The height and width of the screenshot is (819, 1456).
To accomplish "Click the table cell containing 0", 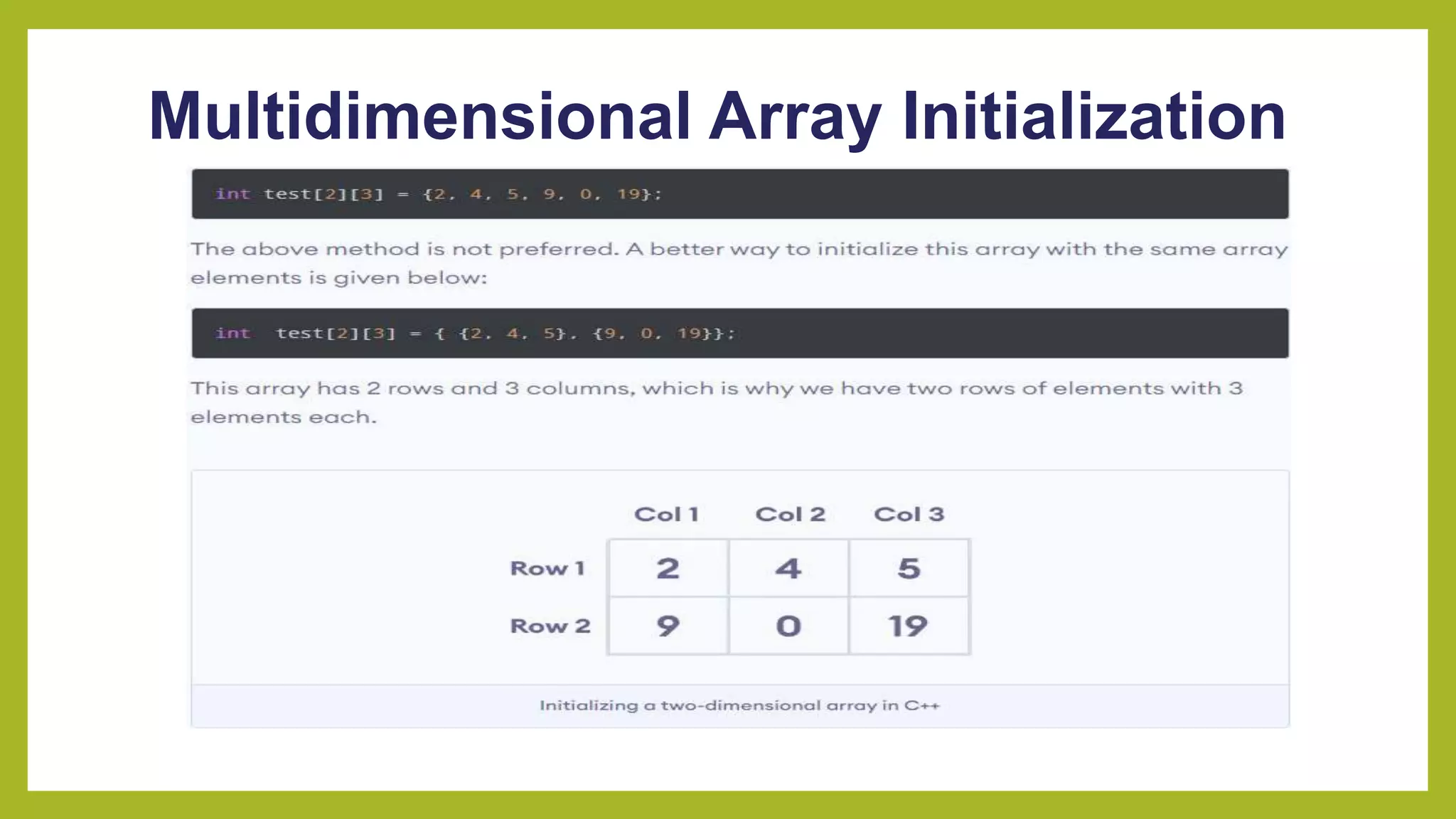I will click(788, 626).
